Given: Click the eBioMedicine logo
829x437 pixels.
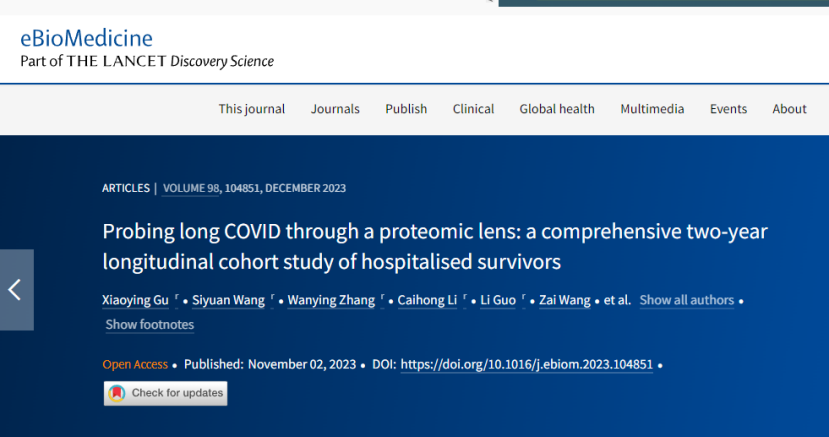Looking at the screenshot, I should (x=87, y=39).
